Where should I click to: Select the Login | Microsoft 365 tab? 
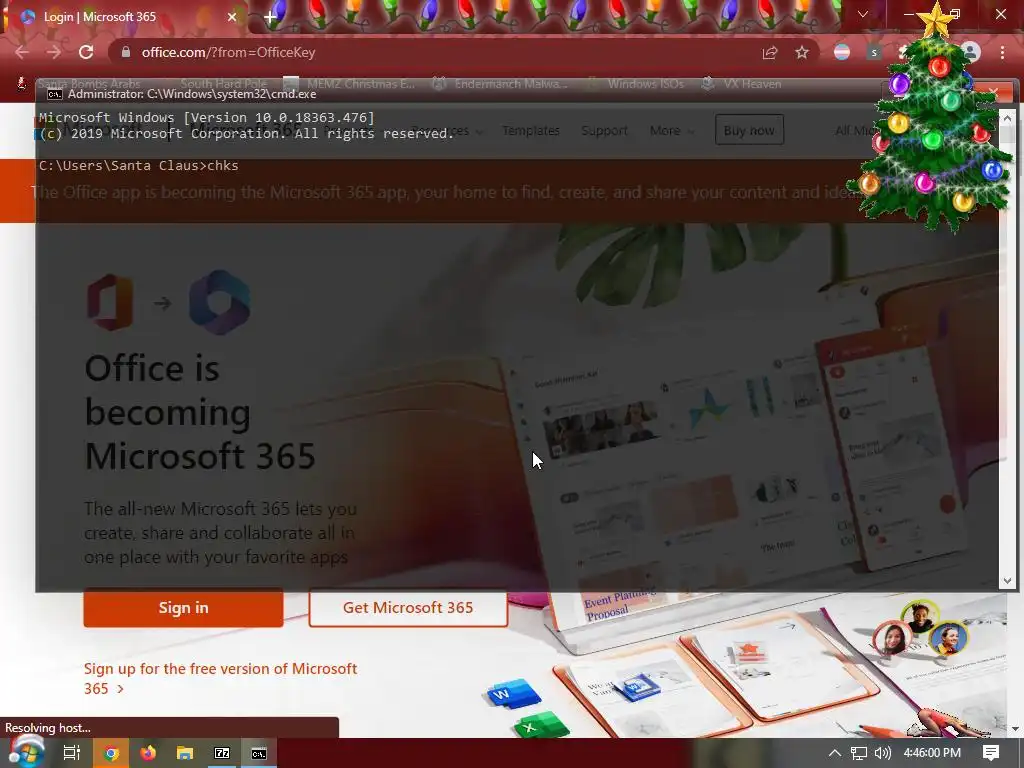(x=124, y=17)
